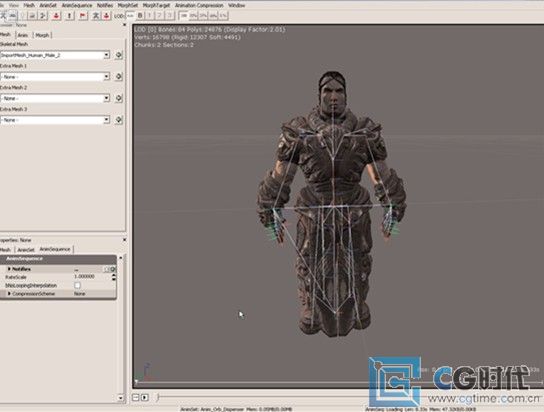Viewport: 544px width, 412px height.
Task: Set playback speed to 50%
Action: point(194,16)
